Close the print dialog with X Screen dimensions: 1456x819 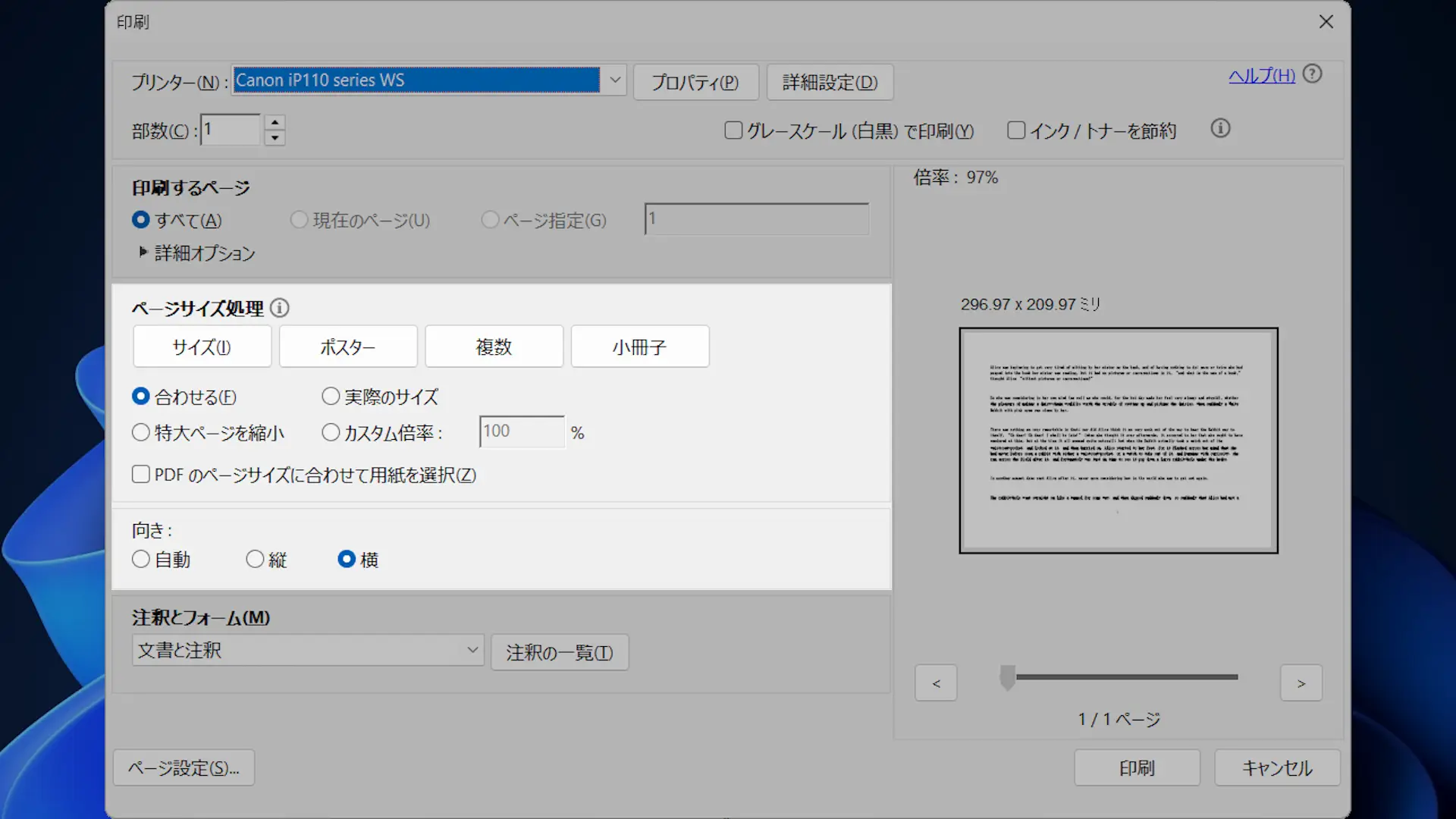click(1326, 22)
